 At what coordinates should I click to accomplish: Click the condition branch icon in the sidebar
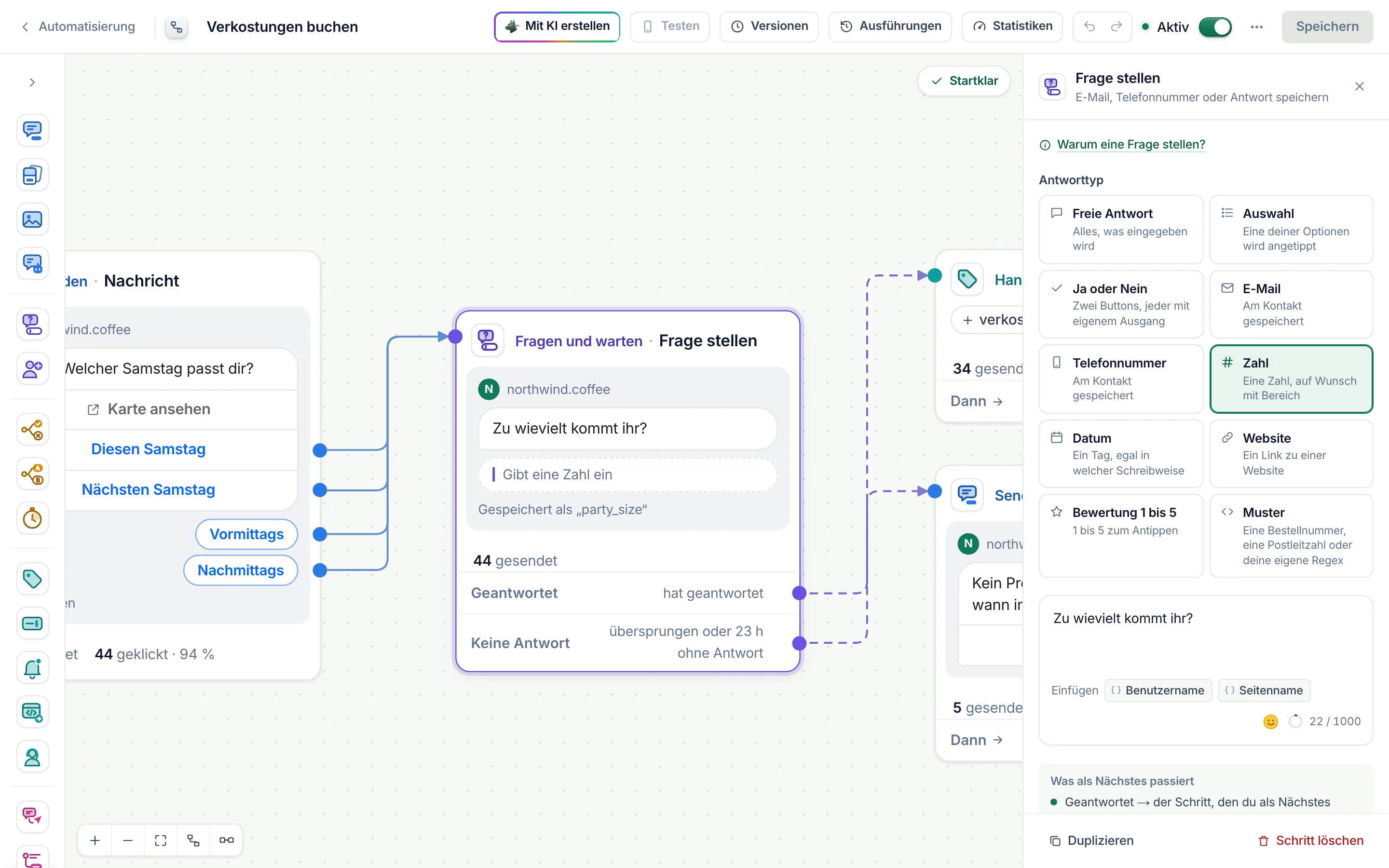[32, 429]
